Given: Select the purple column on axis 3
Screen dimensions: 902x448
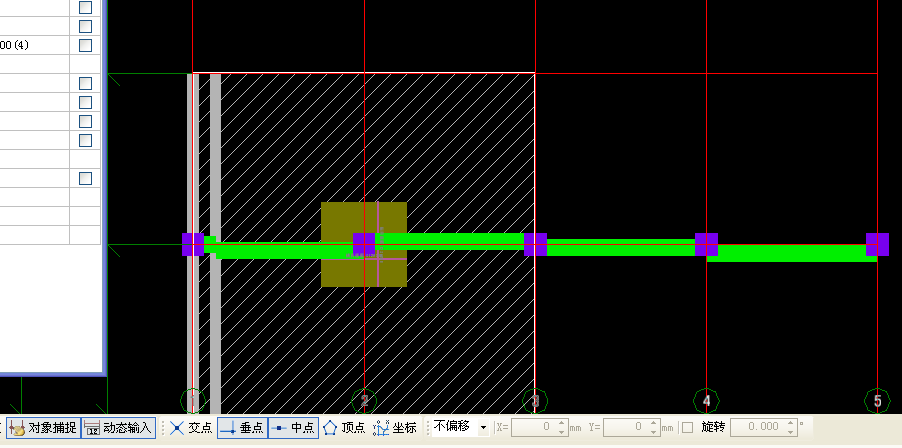Looking at the screenshot, I should (535, 244).
